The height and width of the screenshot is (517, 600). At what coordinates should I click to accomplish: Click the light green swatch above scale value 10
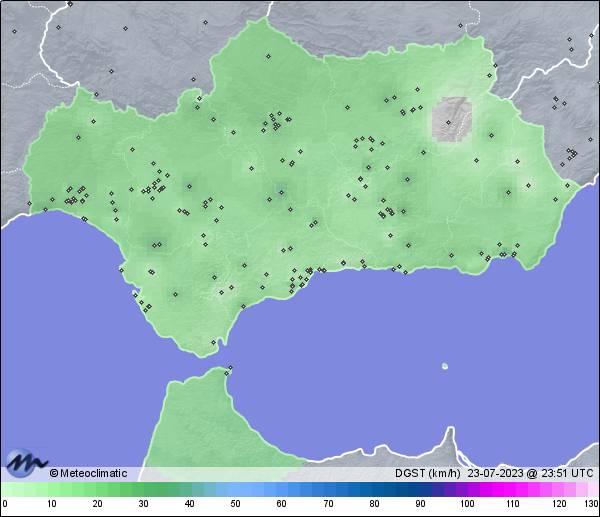click(54, 489)
